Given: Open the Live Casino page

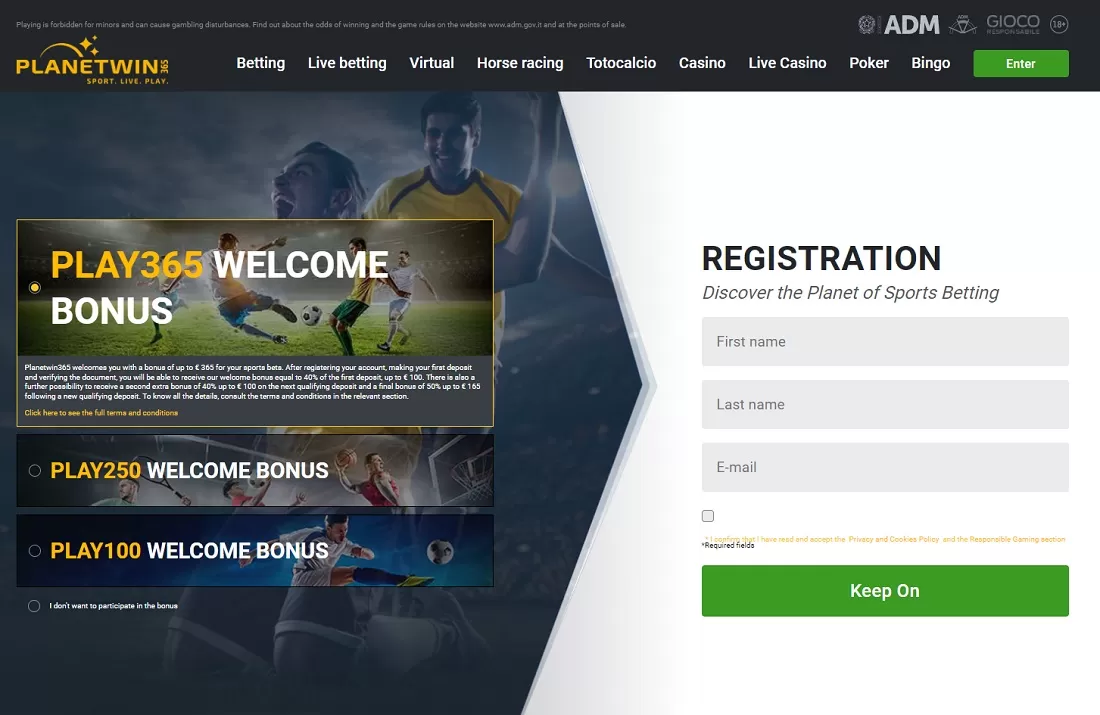Looking at the screenshot, I should coord(787,63).
